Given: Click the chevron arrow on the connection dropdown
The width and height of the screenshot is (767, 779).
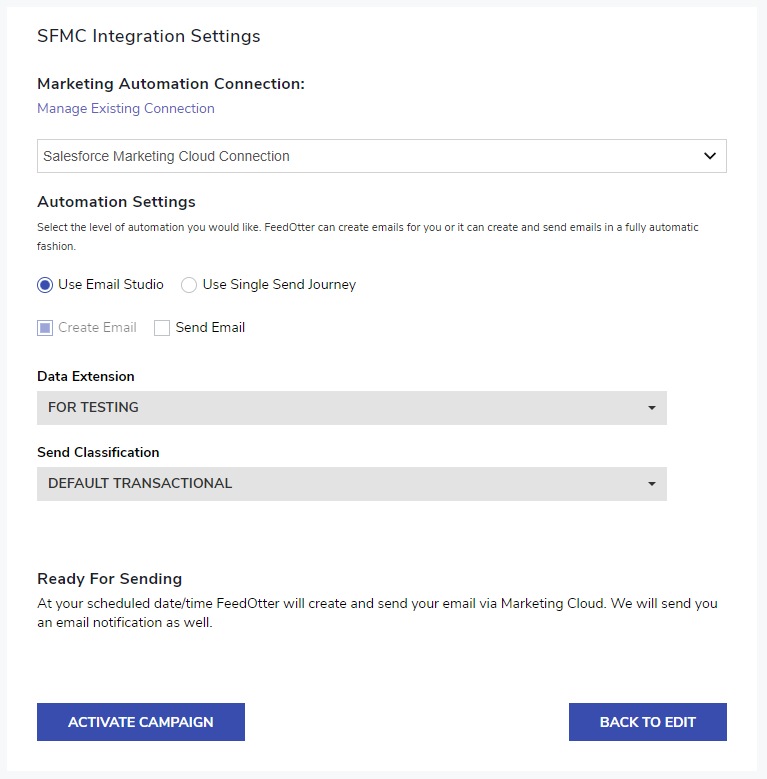Looking at the screenshot, I should pos(710,156).
